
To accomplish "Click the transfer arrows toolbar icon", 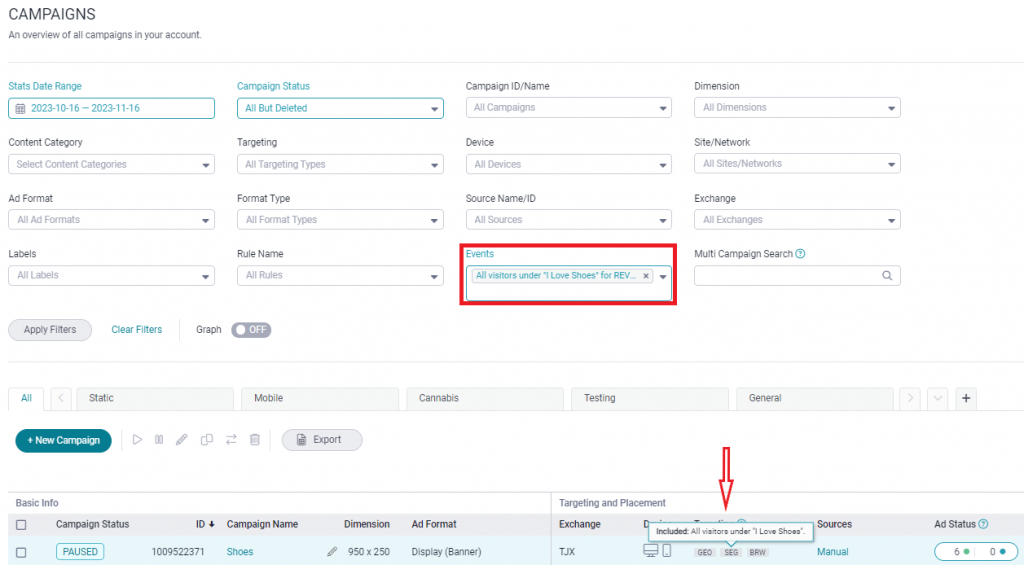I will coord(231,440).
